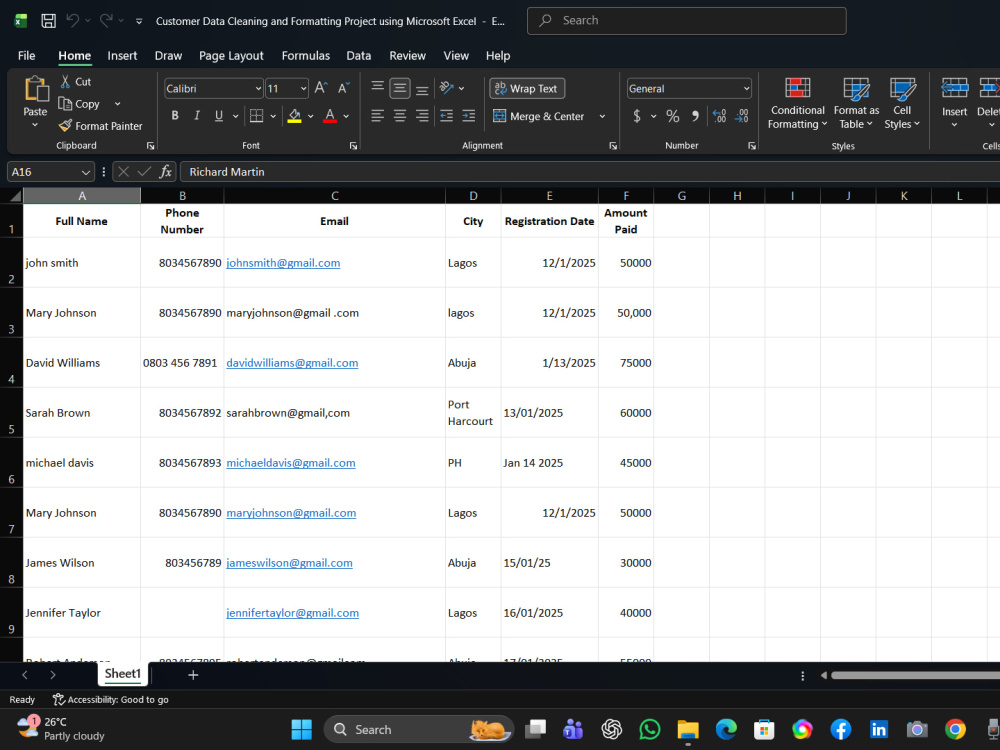The width and height of the screenshot is (1000, 750).
Task: Click the horizontal scrollbar thumb
Action: [915, 675]
